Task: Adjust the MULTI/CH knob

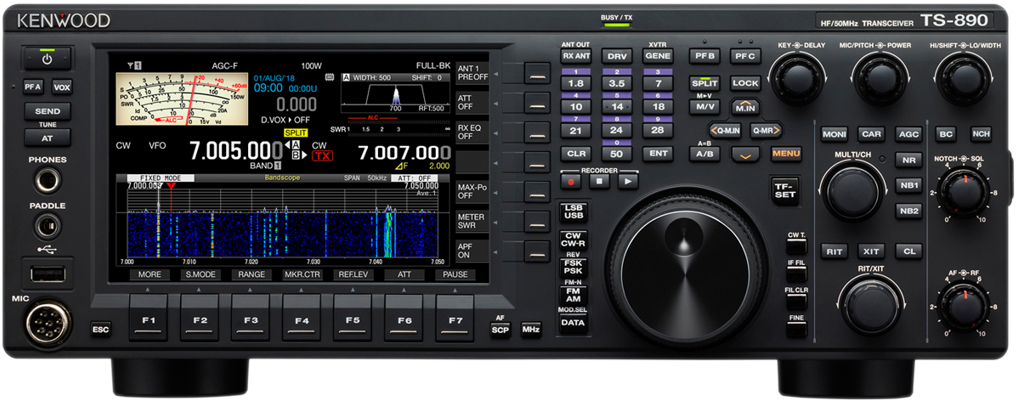Action: [x=853, y=191]
